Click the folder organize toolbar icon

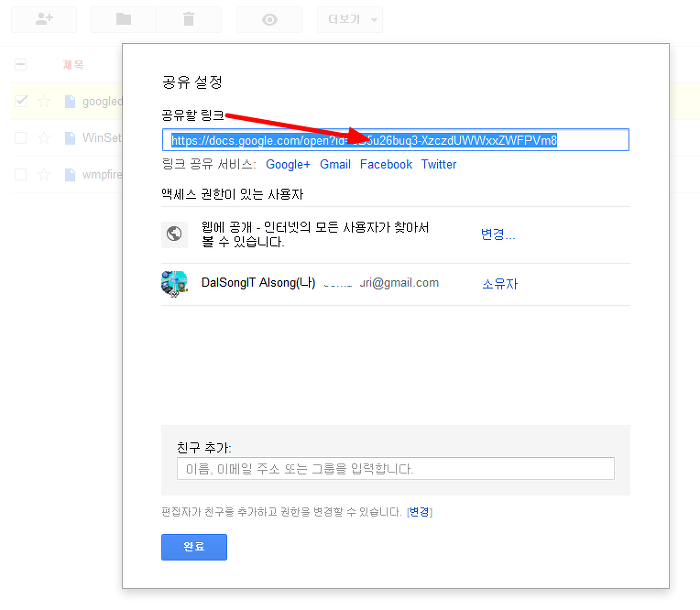pyautogui.click(x=124, y=19)
